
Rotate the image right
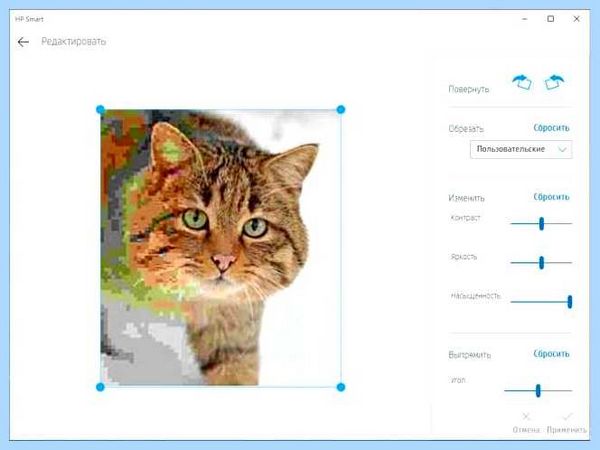554,82
